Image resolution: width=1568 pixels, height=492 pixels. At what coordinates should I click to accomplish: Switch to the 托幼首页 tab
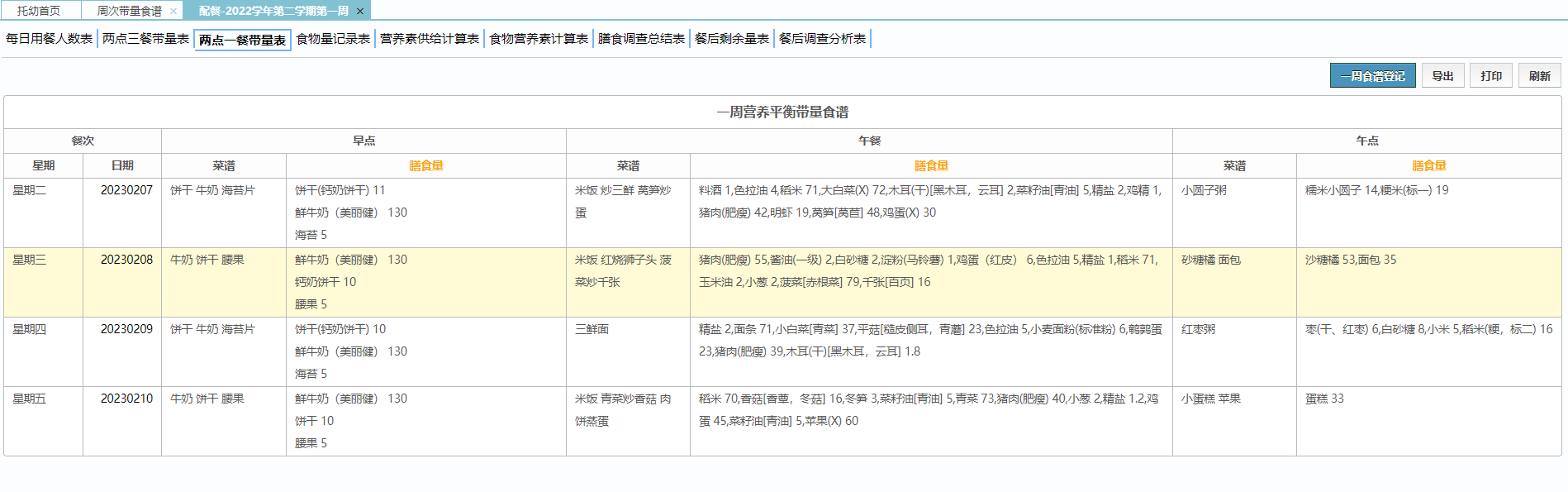point(39,11)
